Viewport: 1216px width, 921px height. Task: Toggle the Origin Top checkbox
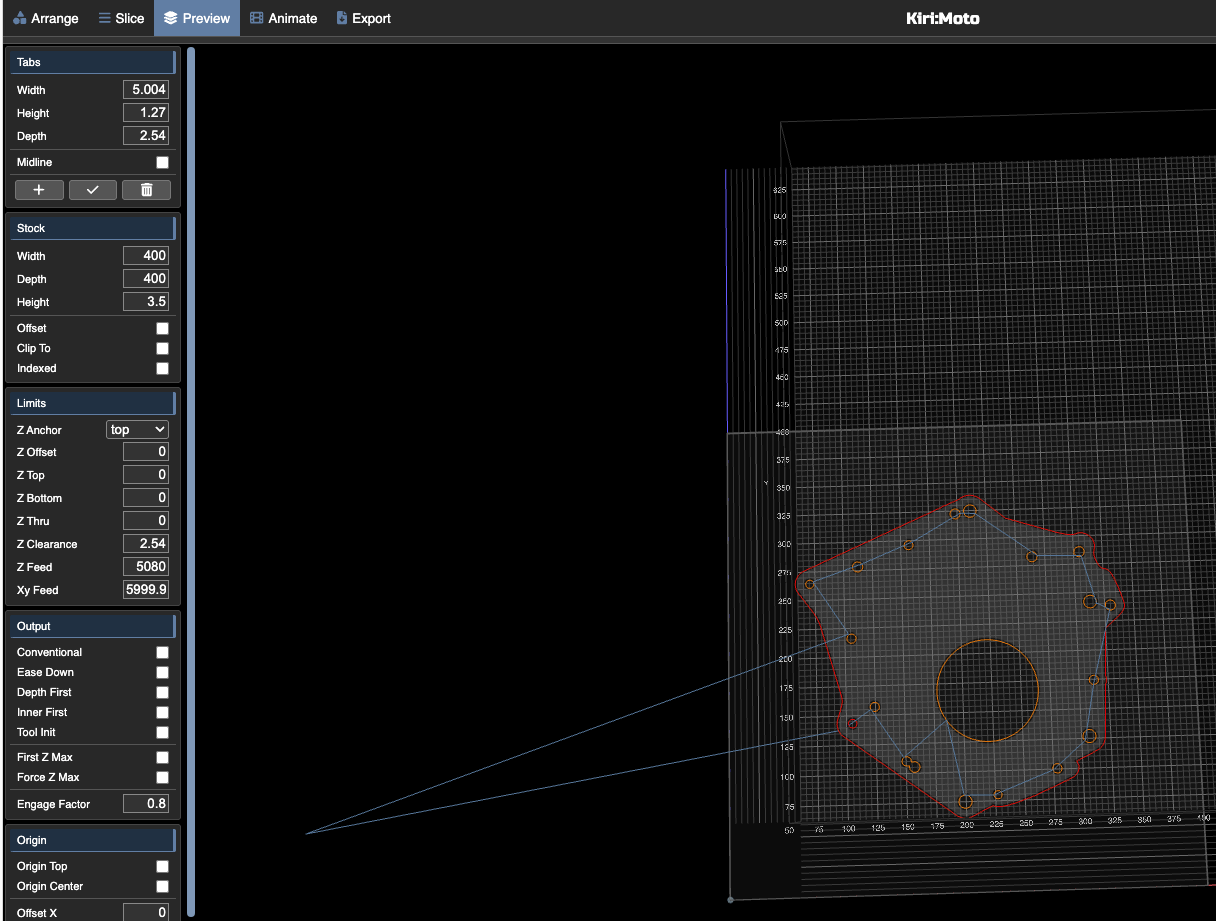pos(162,866)
